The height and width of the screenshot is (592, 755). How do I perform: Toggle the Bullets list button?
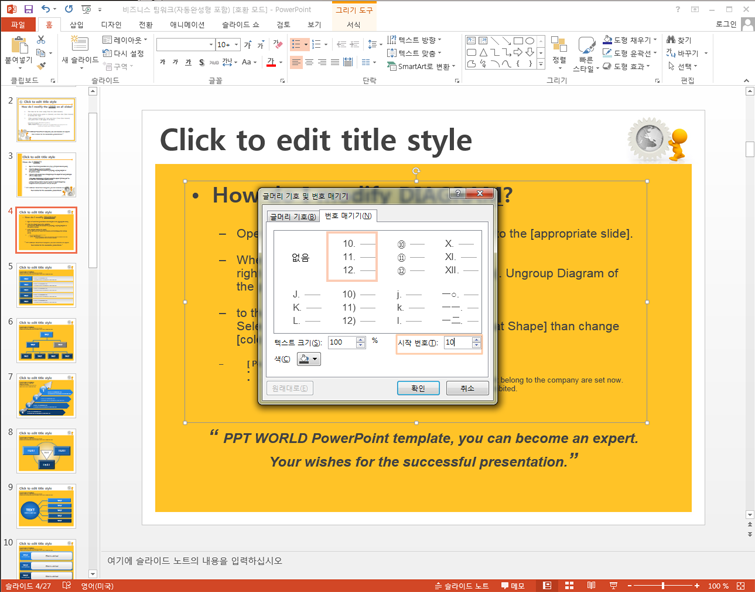pos(296,45)
